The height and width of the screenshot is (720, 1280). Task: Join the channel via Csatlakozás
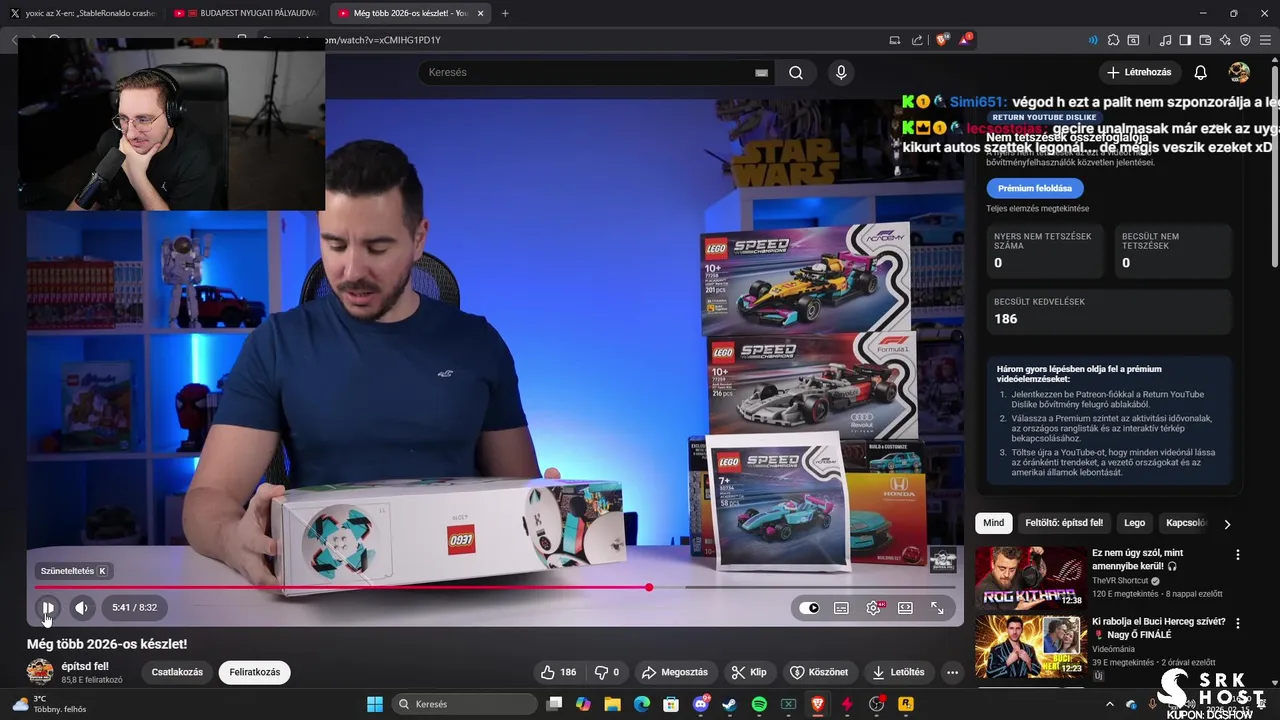point(177,672)
